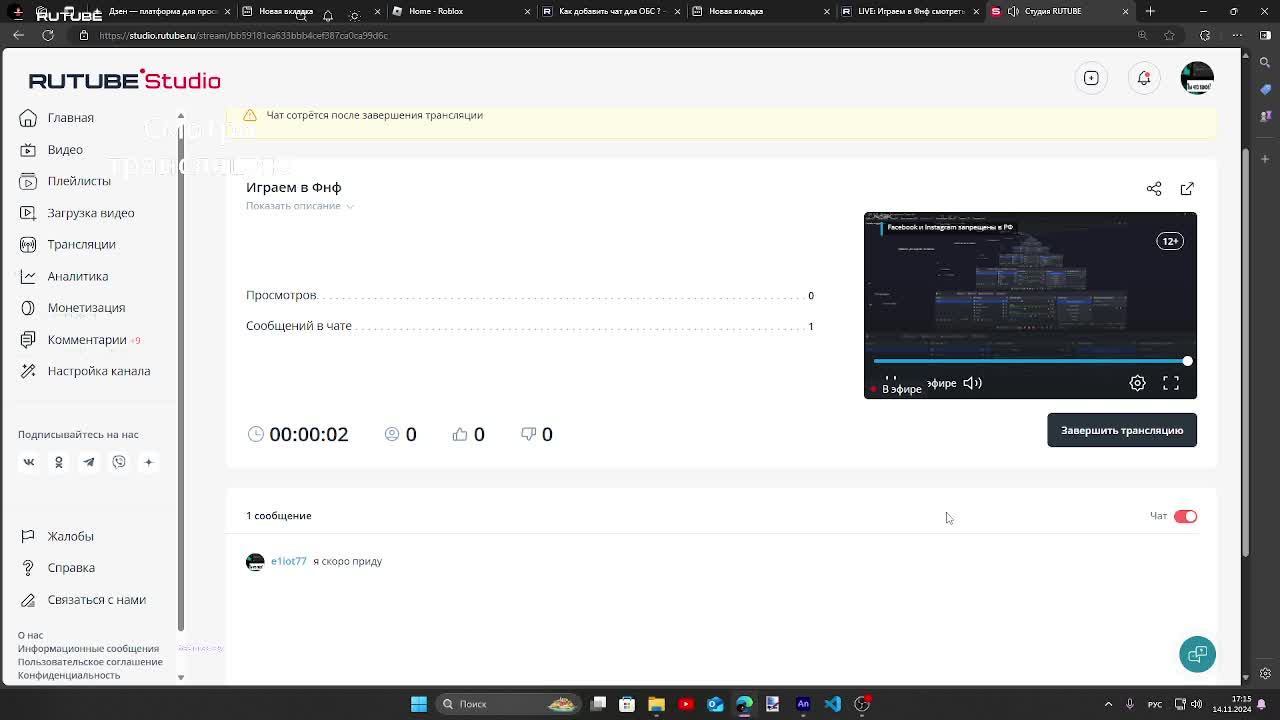
Task: Open the Видео sidebar section
Action: pyautogui.click(x=65, y=150)
